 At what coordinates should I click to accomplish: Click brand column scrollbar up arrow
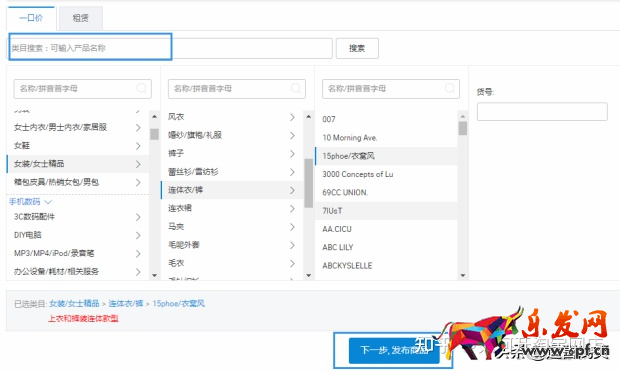coord(463,116)
